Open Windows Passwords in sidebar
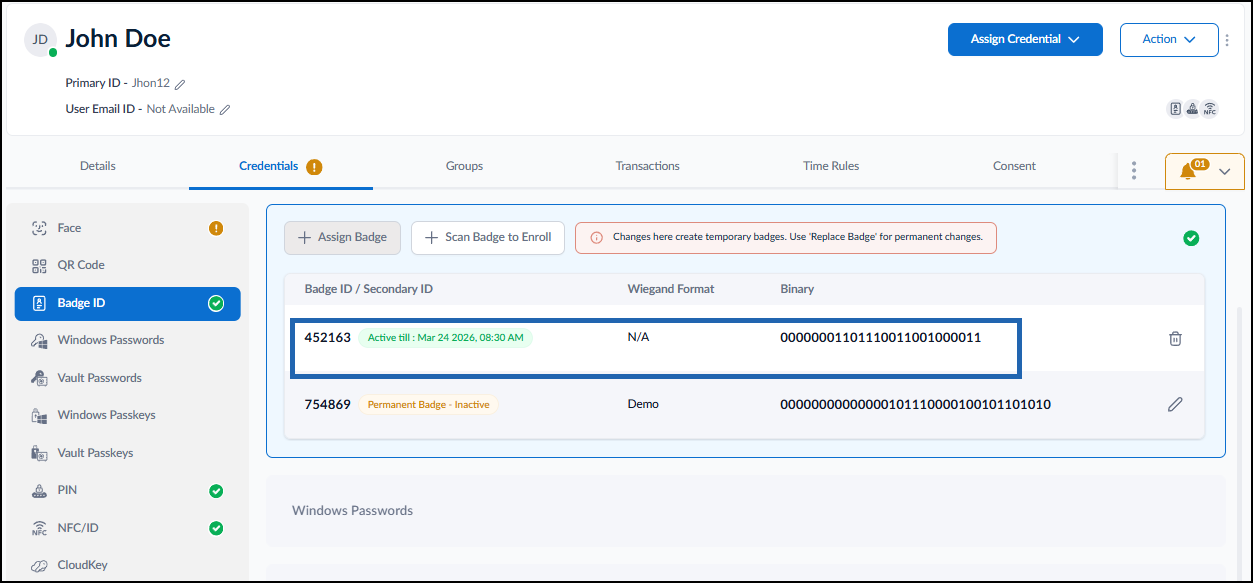Screen dimensions: 1253x583 [x=127, y=340]
